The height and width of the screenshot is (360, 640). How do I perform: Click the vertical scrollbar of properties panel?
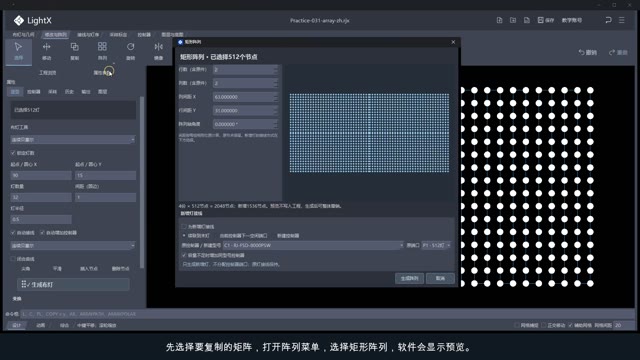tap(142, 182)
